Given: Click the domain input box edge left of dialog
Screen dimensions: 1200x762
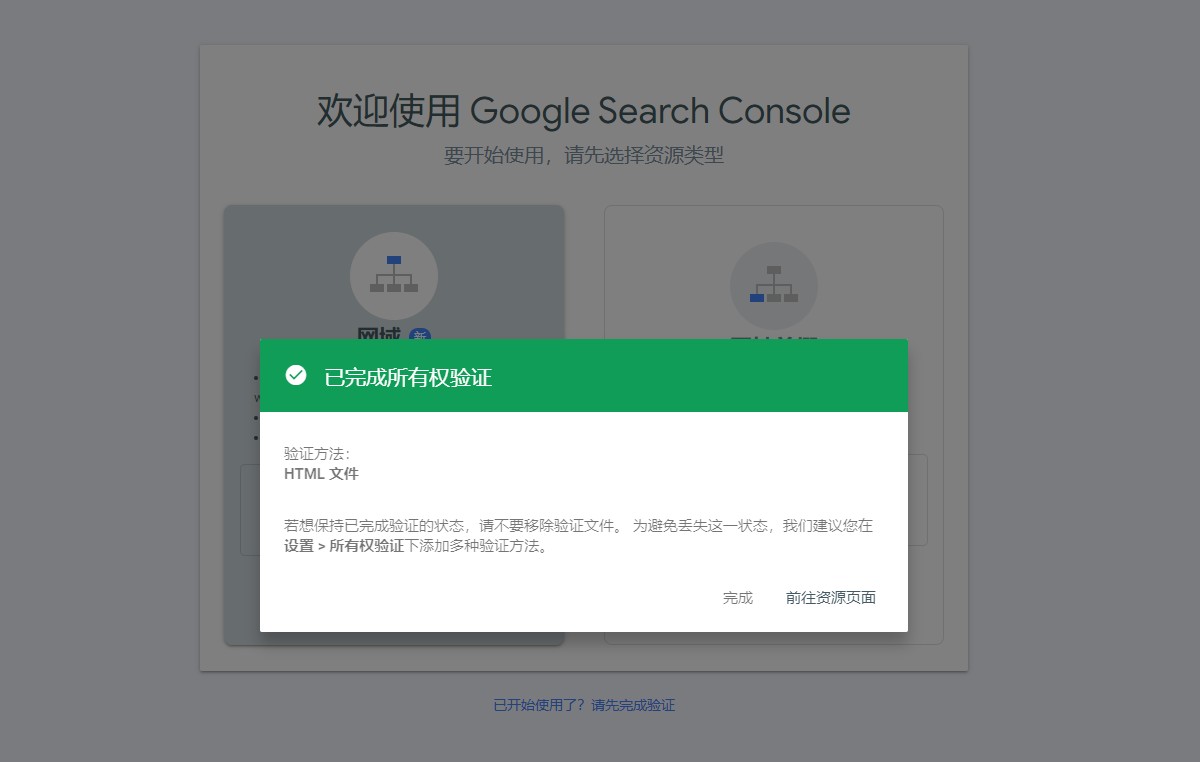Looking at the screenshot, I should tap(250, 510).
